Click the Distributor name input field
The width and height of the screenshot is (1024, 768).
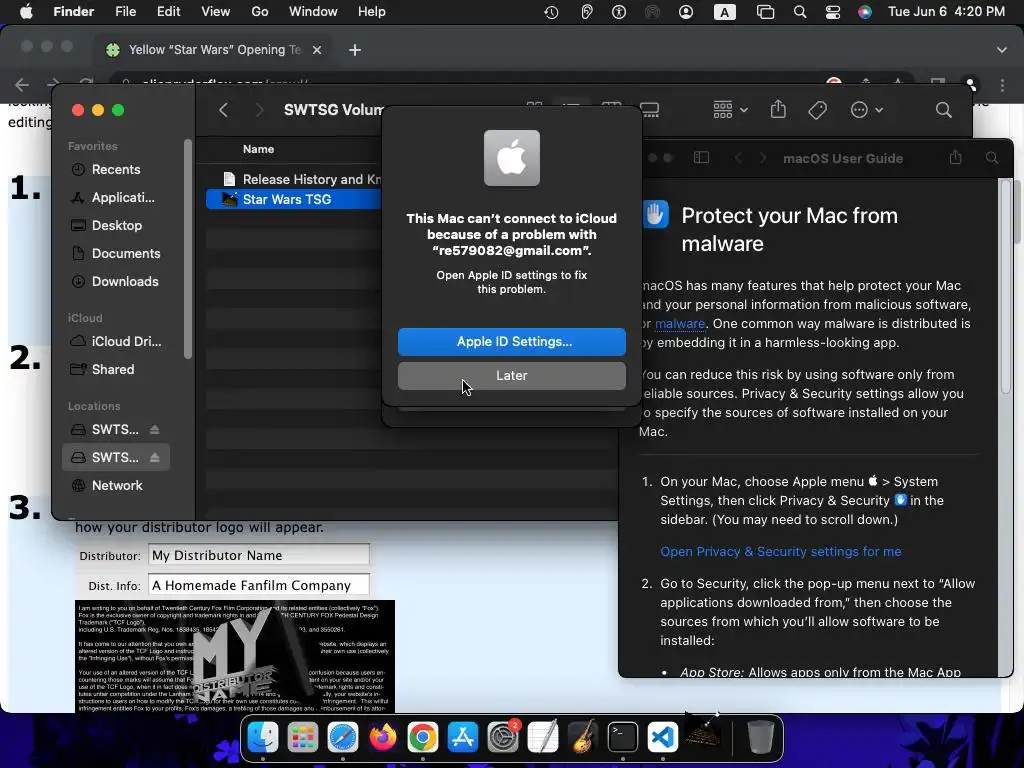coord(259,555)
